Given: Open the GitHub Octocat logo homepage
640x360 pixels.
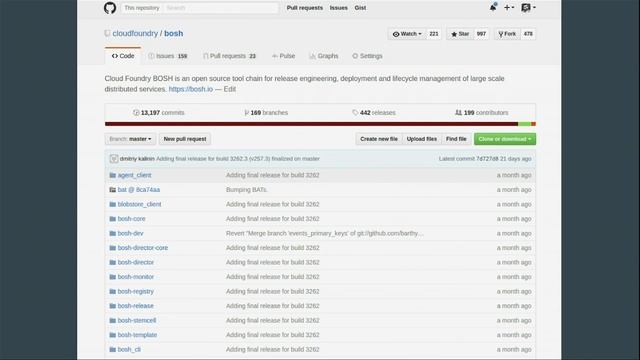Looking at the screenshot, I should click(110, 8).
